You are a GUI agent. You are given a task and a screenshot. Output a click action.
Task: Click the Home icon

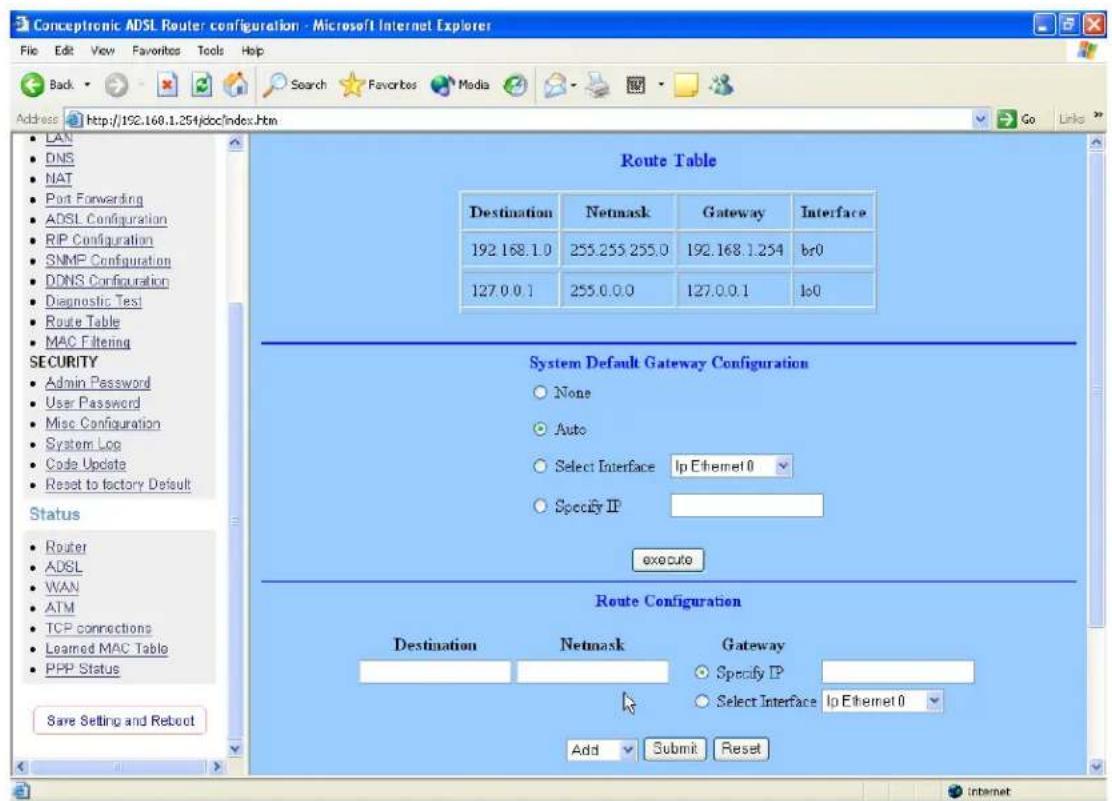coord(235,84)
